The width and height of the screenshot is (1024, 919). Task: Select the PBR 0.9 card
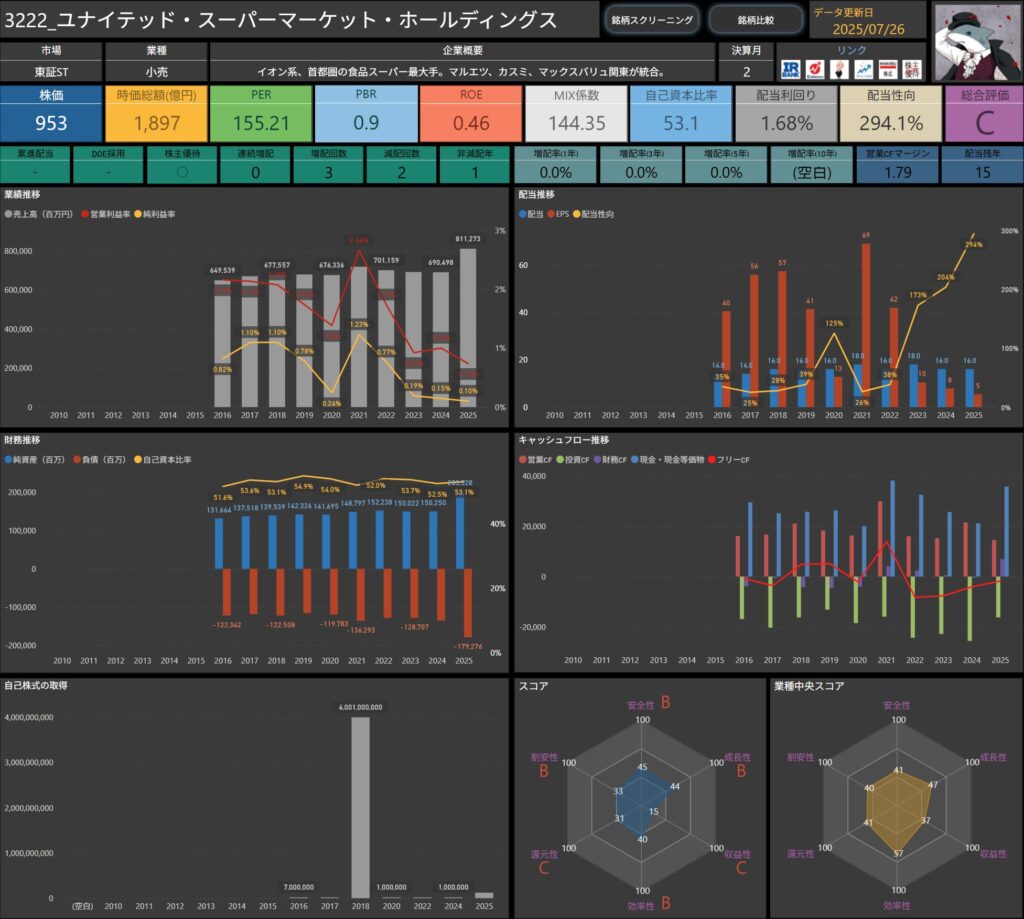point(366,113)
